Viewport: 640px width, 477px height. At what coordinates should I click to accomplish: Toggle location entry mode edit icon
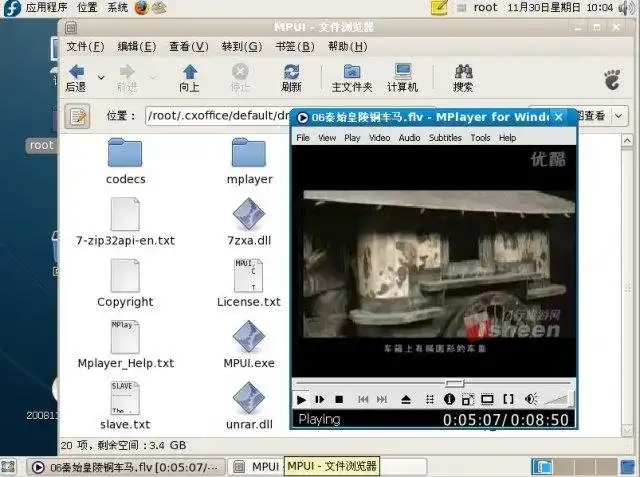(x=78, y=116)
